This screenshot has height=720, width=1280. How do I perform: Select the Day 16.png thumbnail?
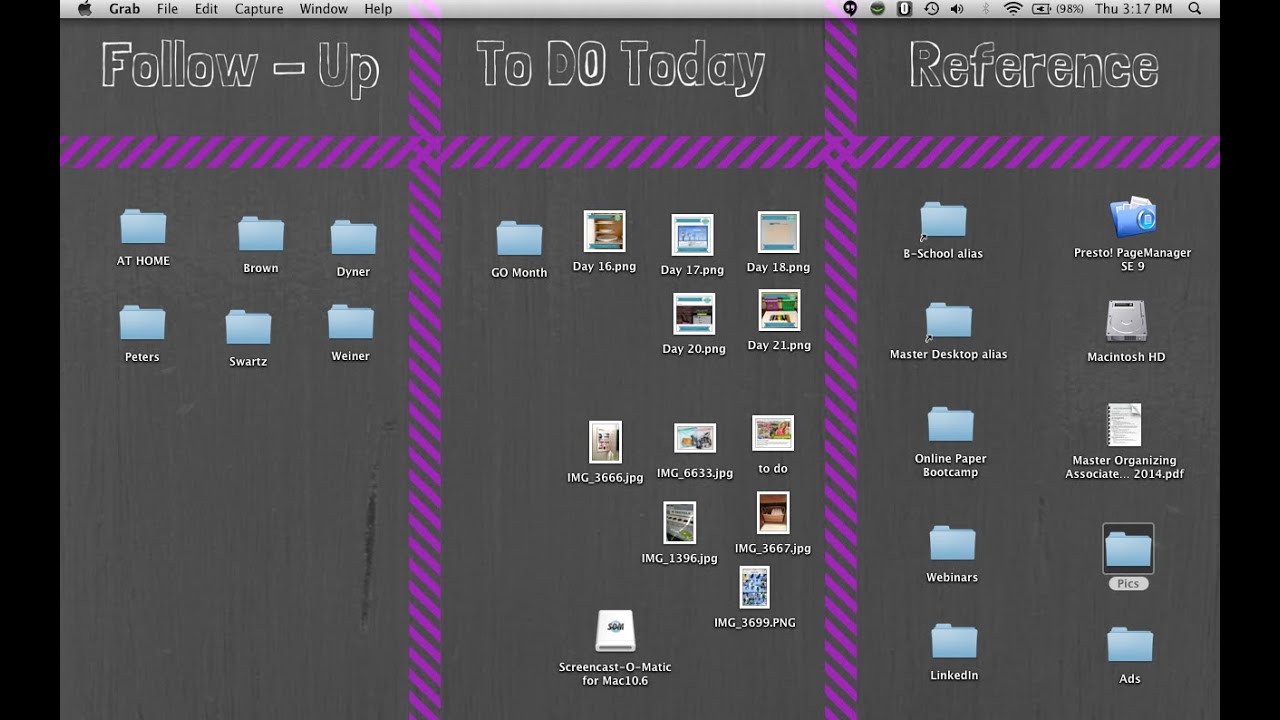[604, 232]
